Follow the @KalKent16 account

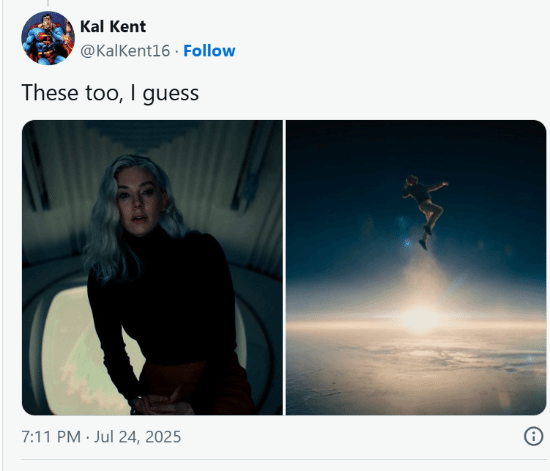209,51
